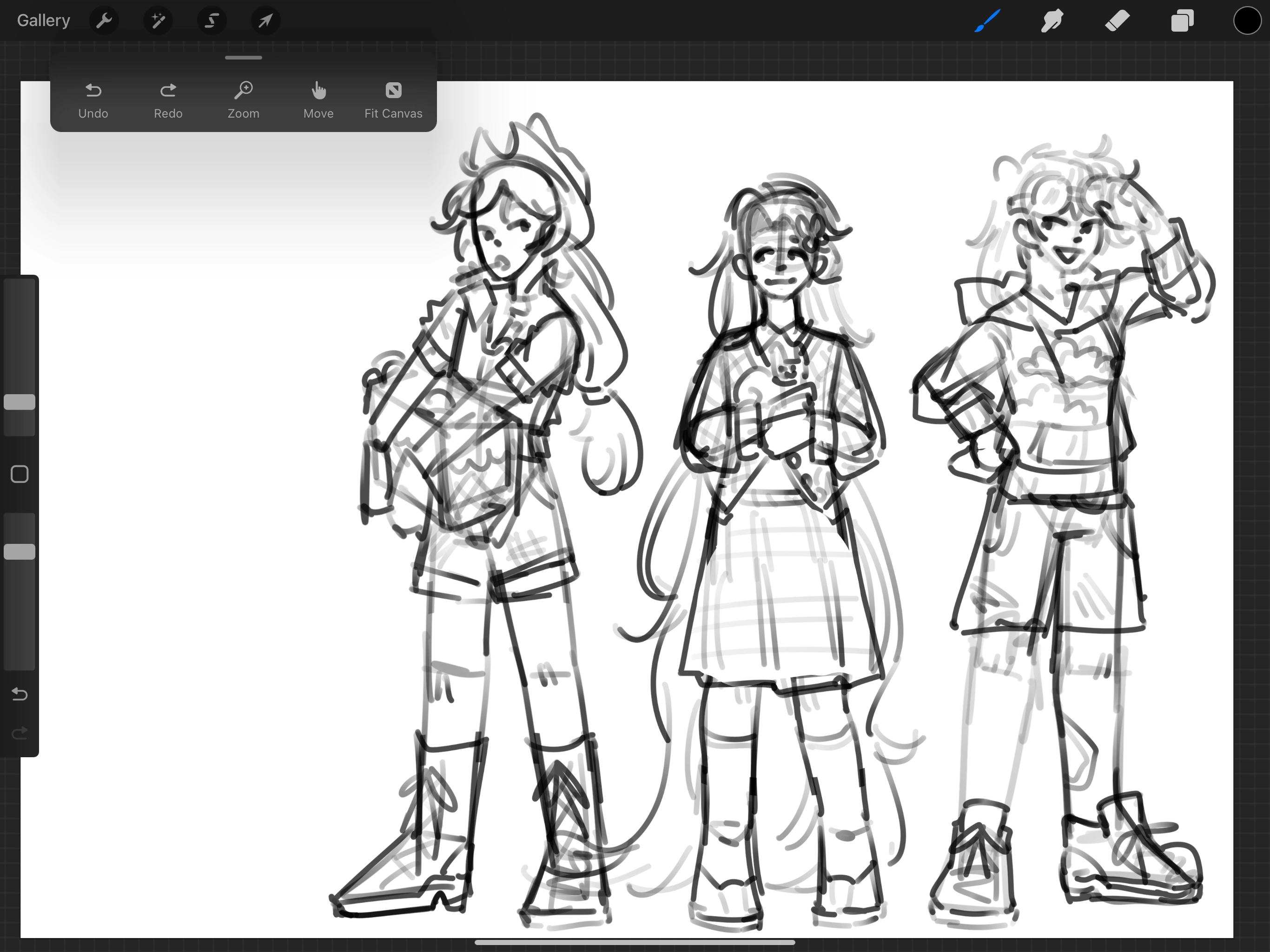This screenshot has height=952, width=1270.
Task: Select the Eraser tool
Action: pyautogui.click(x=1117, y=21)
